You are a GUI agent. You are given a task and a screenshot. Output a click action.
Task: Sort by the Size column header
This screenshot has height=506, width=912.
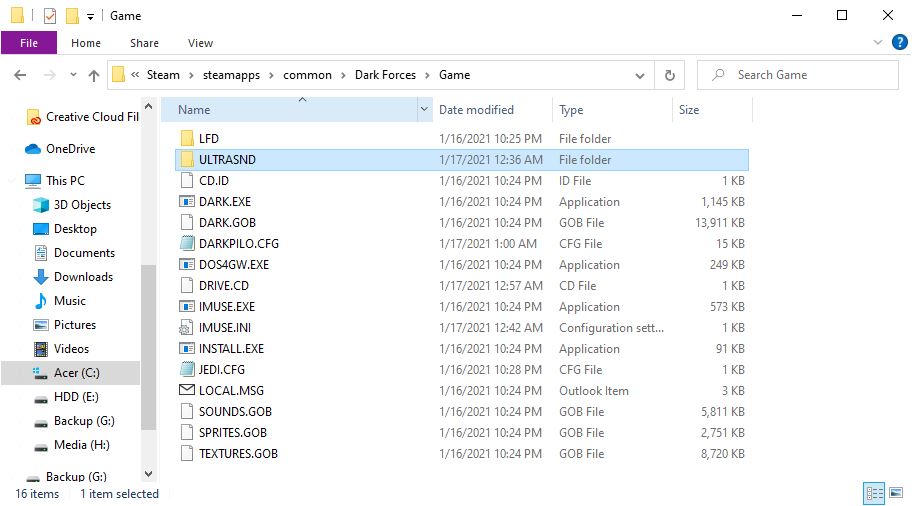click(712, 110)
